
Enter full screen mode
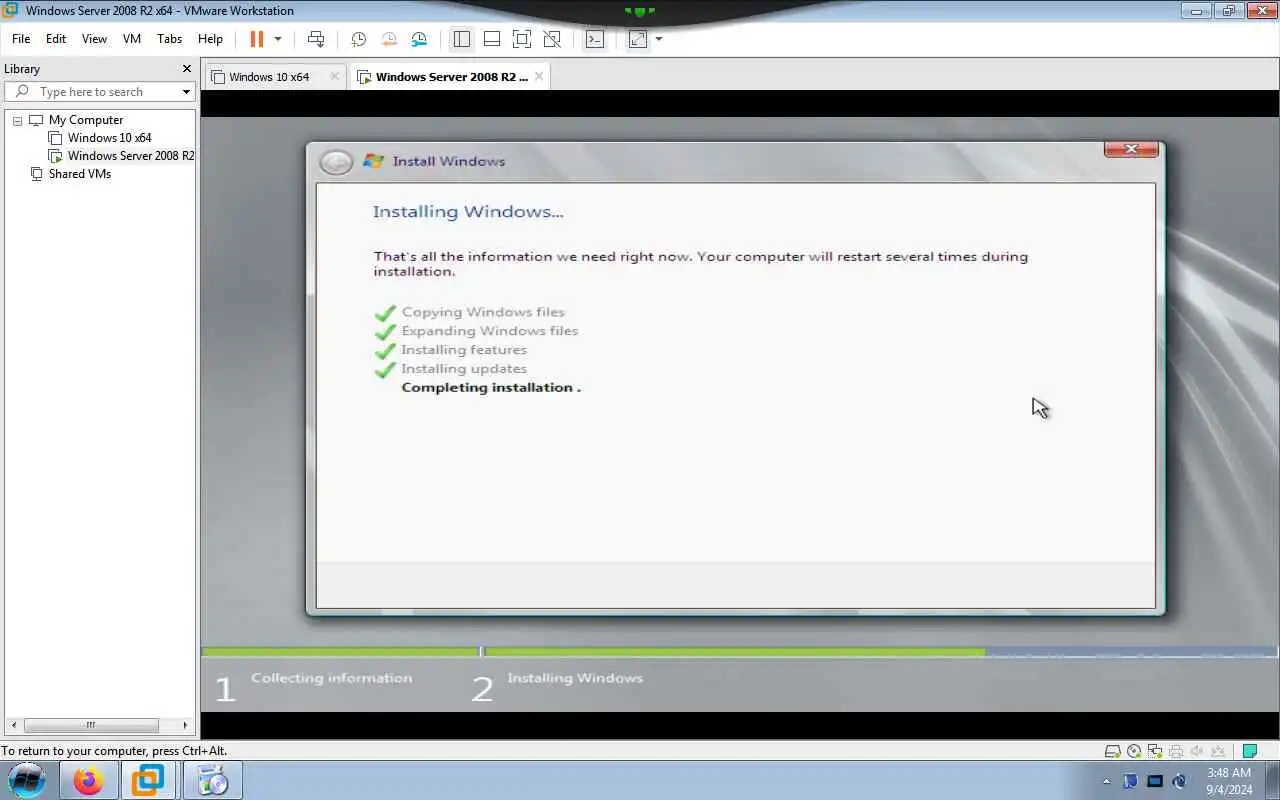tap(522, 39)
